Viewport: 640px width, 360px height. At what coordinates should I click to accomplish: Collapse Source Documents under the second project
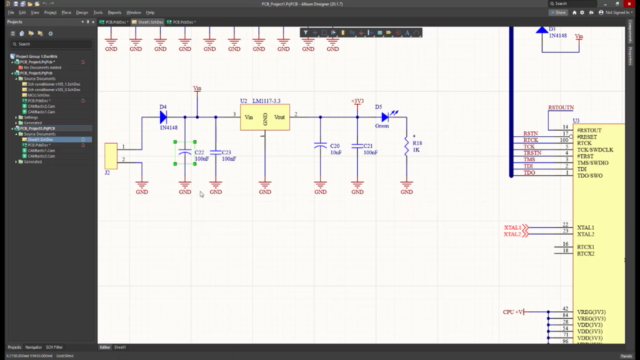(x=16, y=79)
